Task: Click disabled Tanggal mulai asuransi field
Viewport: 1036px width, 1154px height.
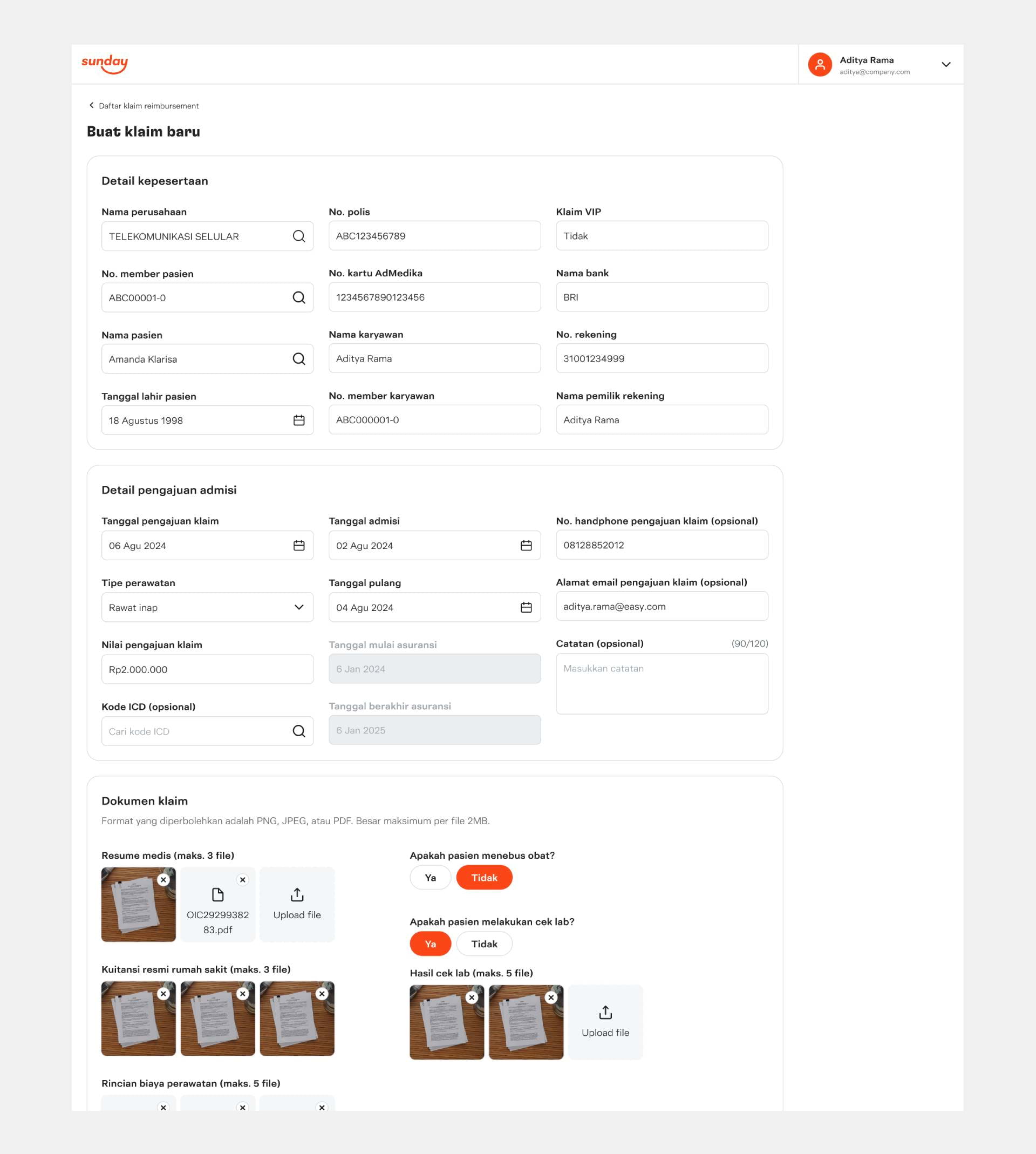Action: coord(434,669)
